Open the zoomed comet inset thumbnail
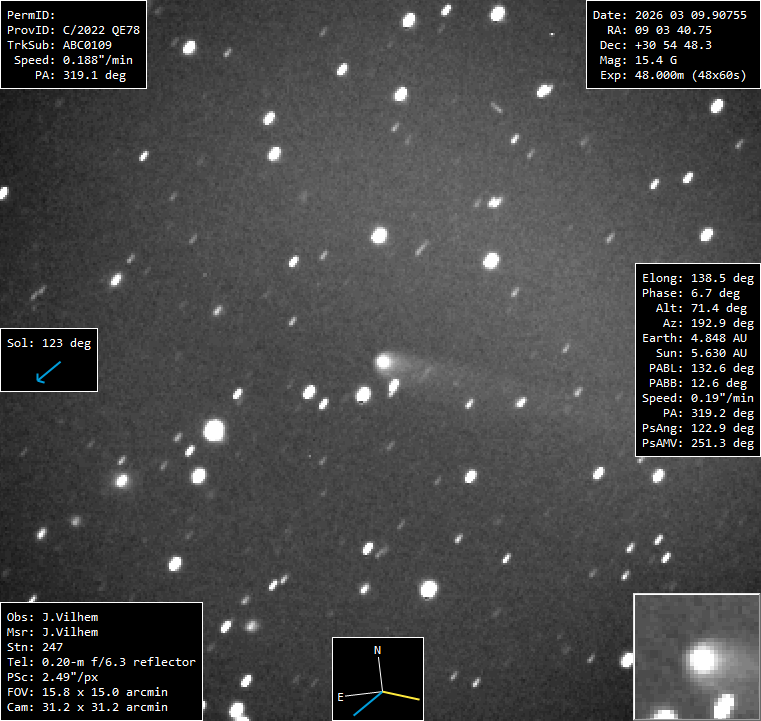This screenshot has width=761, height=721. [x=696, y=656]
